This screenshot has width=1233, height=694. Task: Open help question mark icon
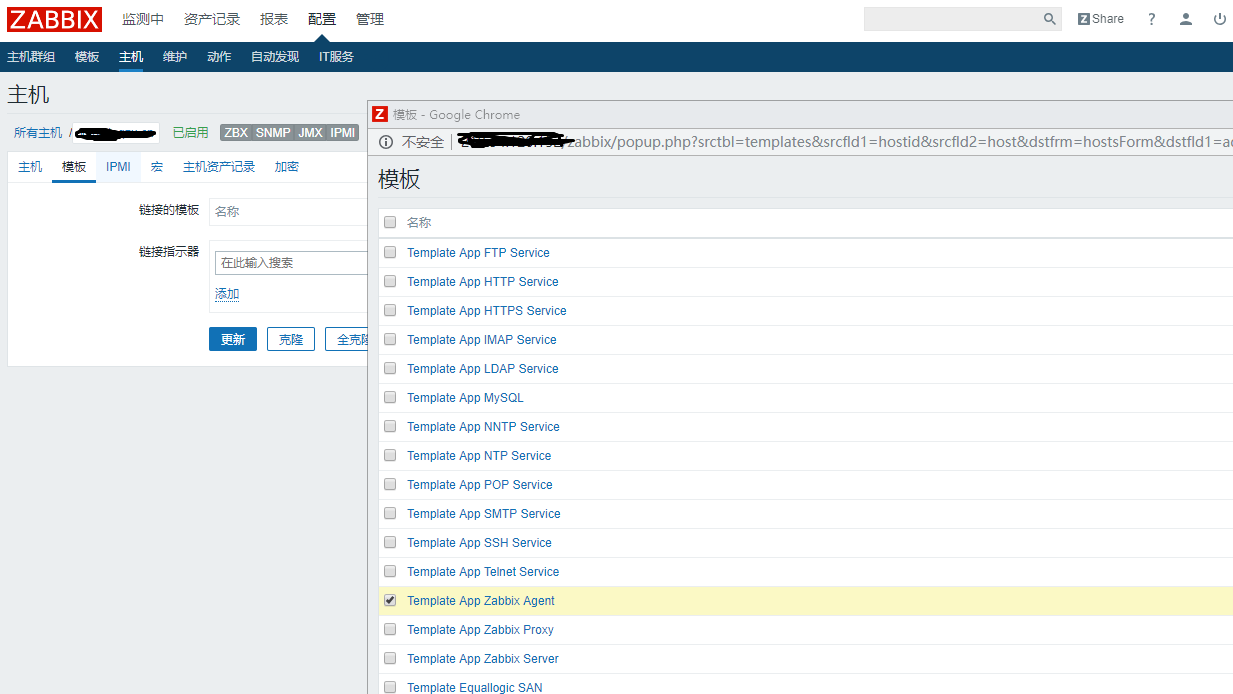[1152, 19]
